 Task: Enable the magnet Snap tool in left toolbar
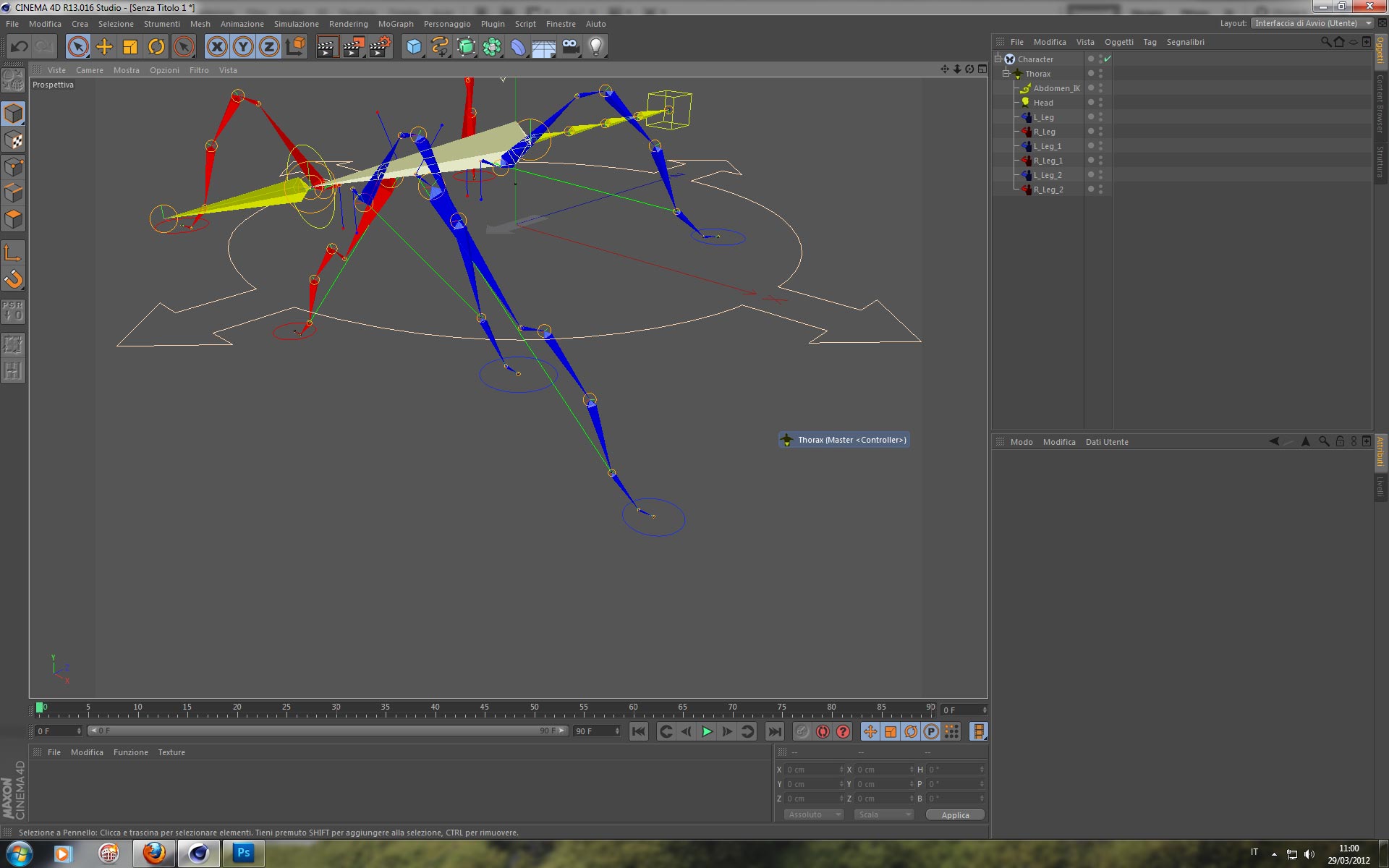pos(14,279)
